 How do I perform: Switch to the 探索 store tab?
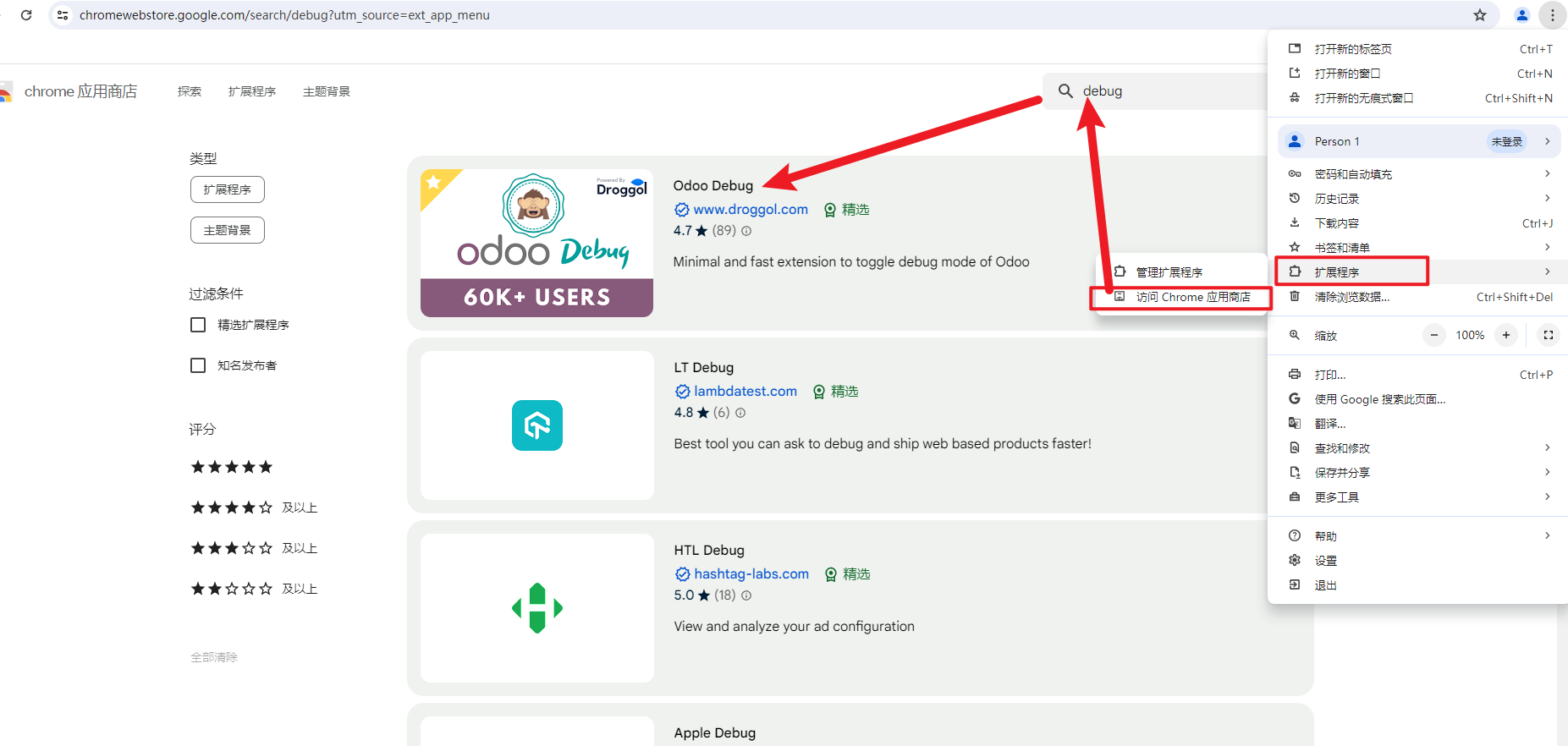[x=190, y=91]
